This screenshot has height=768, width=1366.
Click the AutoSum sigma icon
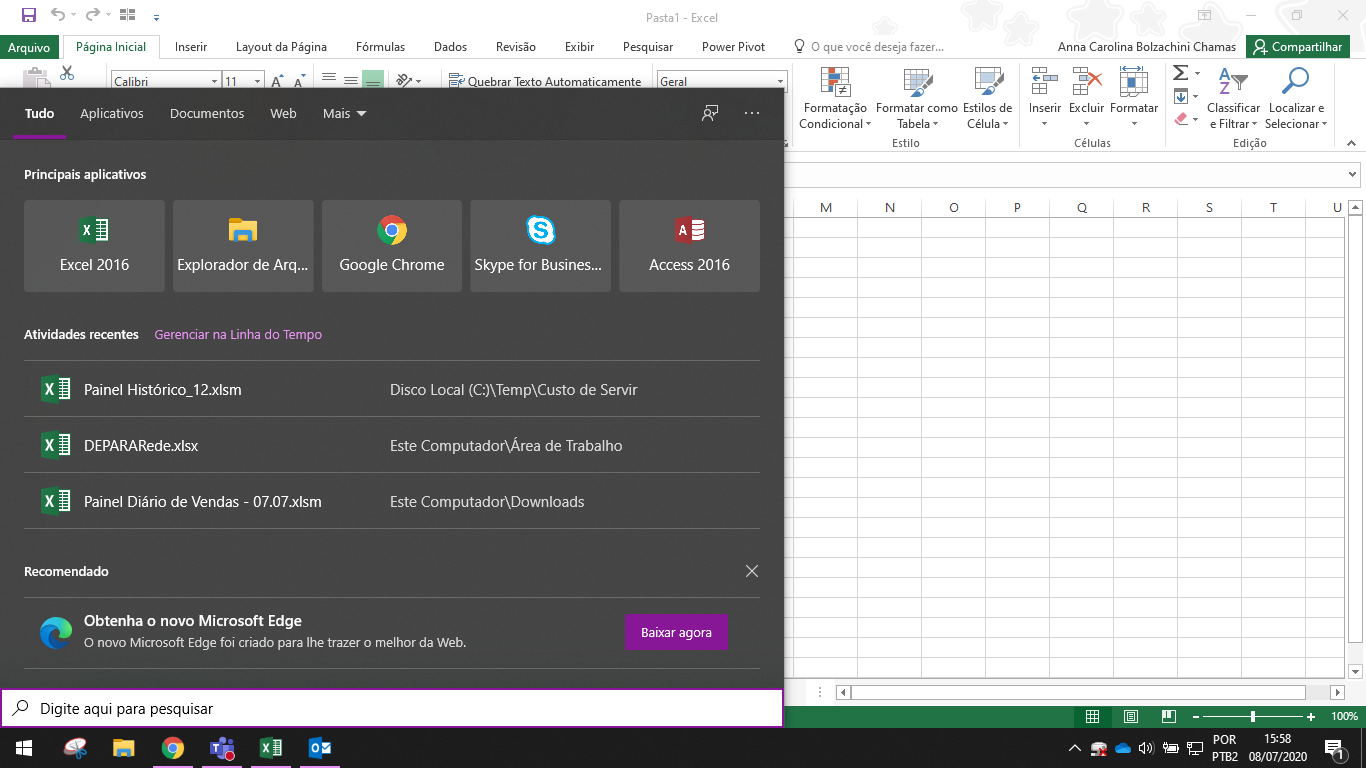(1180, 73)
